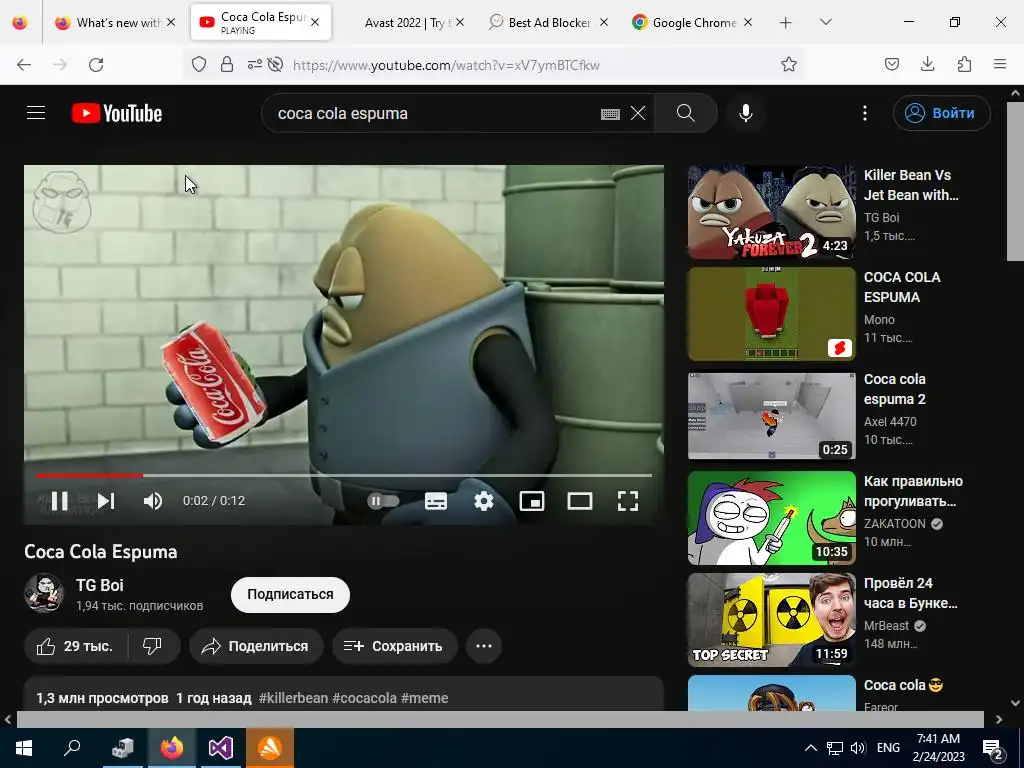This screenshot has height=768, width=1024.
Task: Open the TG Boi channel name link
Action: coord(99,585)
